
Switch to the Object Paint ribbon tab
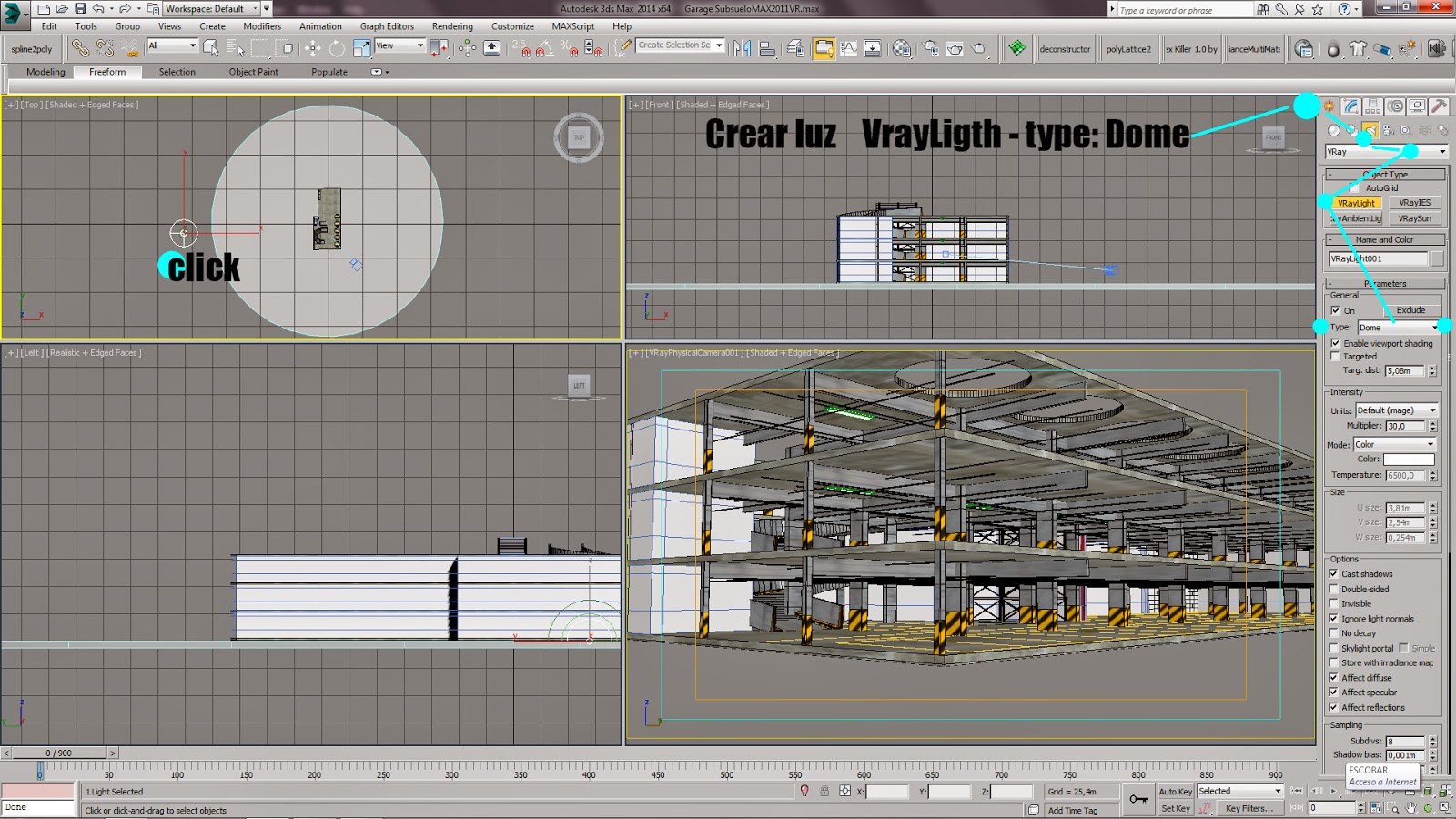tap(253, 72)
